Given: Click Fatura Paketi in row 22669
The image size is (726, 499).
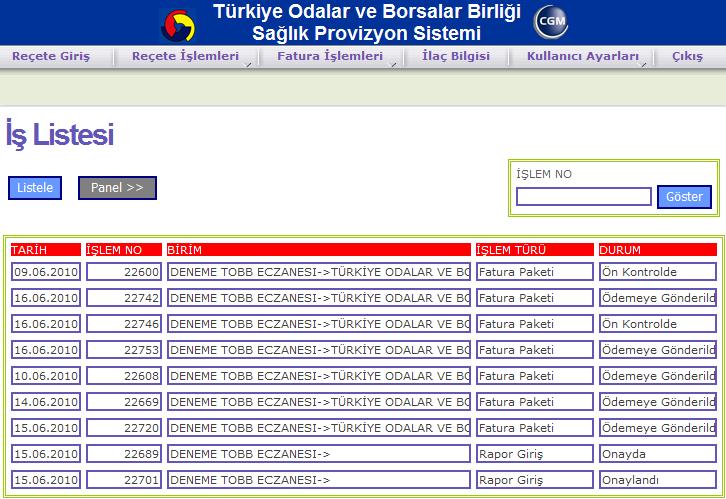Looking at the screenshot, I should (x=535, y=401).
